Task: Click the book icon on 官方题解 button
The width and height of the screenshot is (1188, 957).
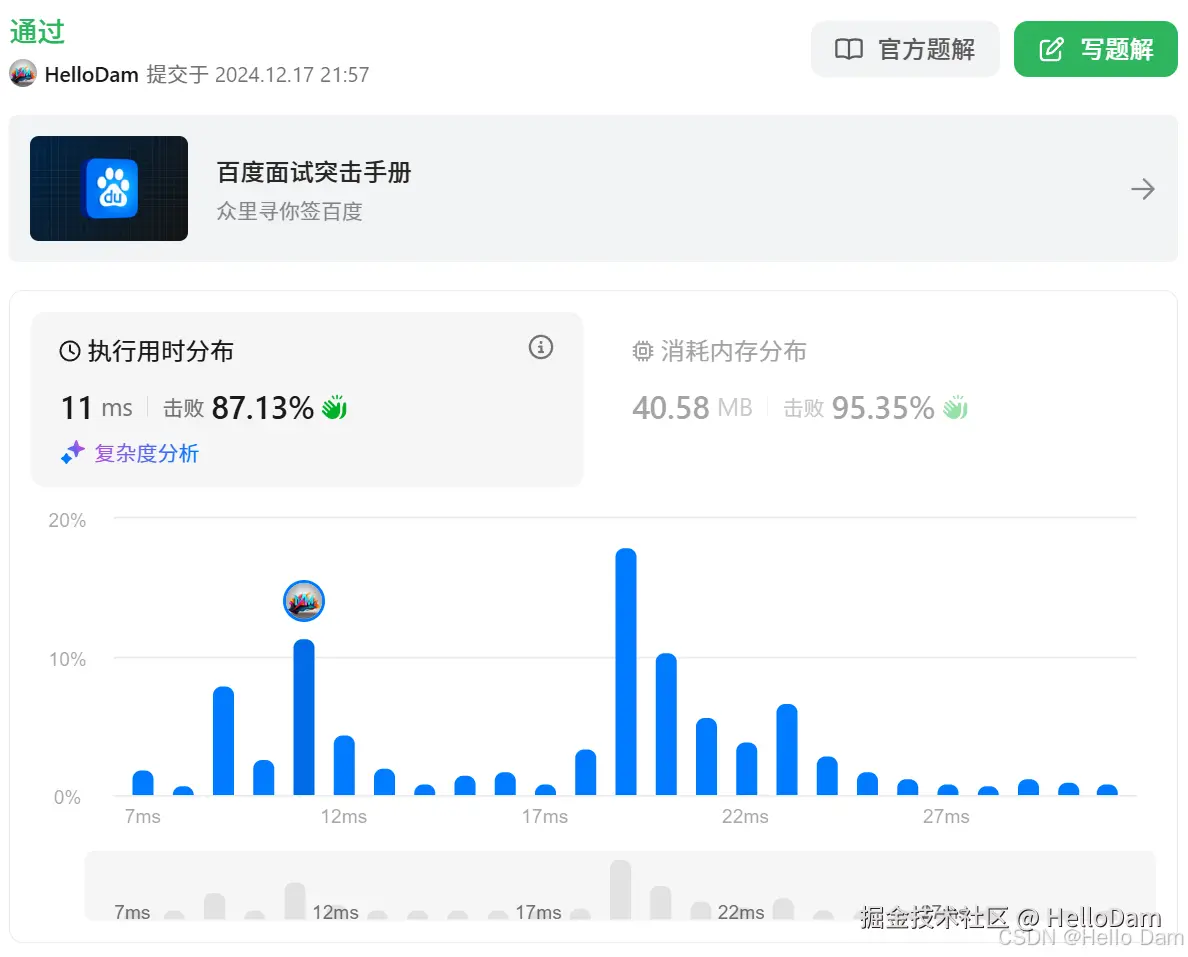Action: (x=849, y=48)
